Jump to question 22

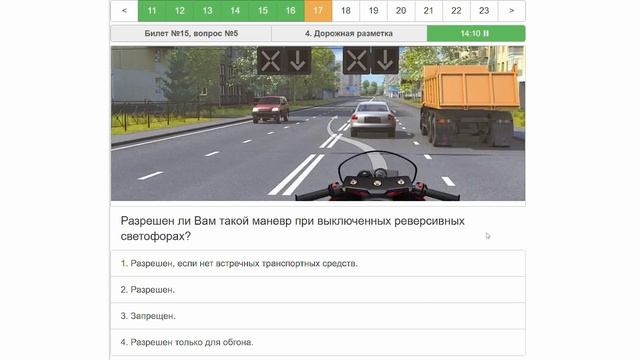click(456, 11)
